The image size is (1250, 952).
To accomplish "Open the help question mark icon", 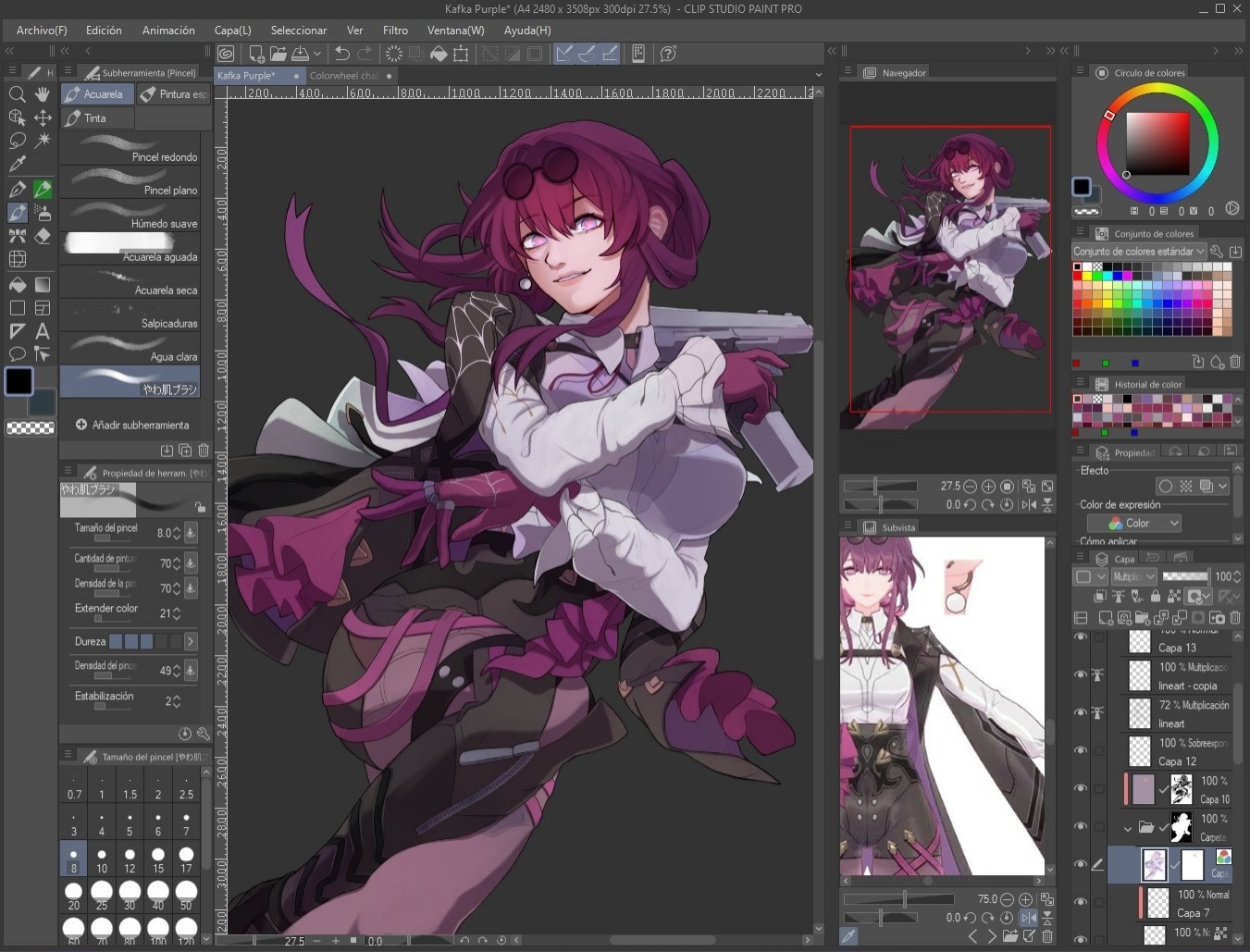I will 668,54.
